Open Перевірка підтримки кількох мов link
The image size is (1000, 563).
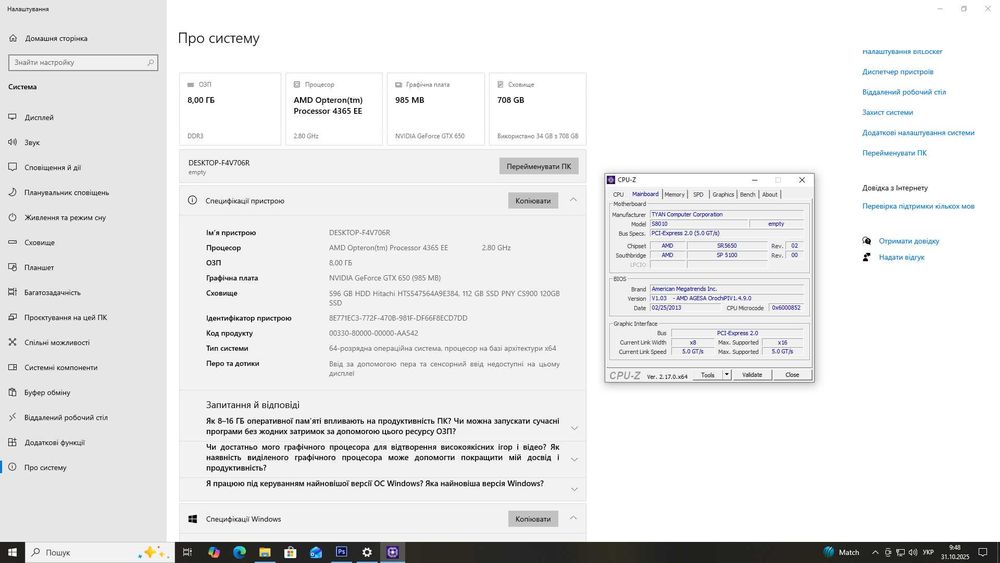tap(918, 206)
